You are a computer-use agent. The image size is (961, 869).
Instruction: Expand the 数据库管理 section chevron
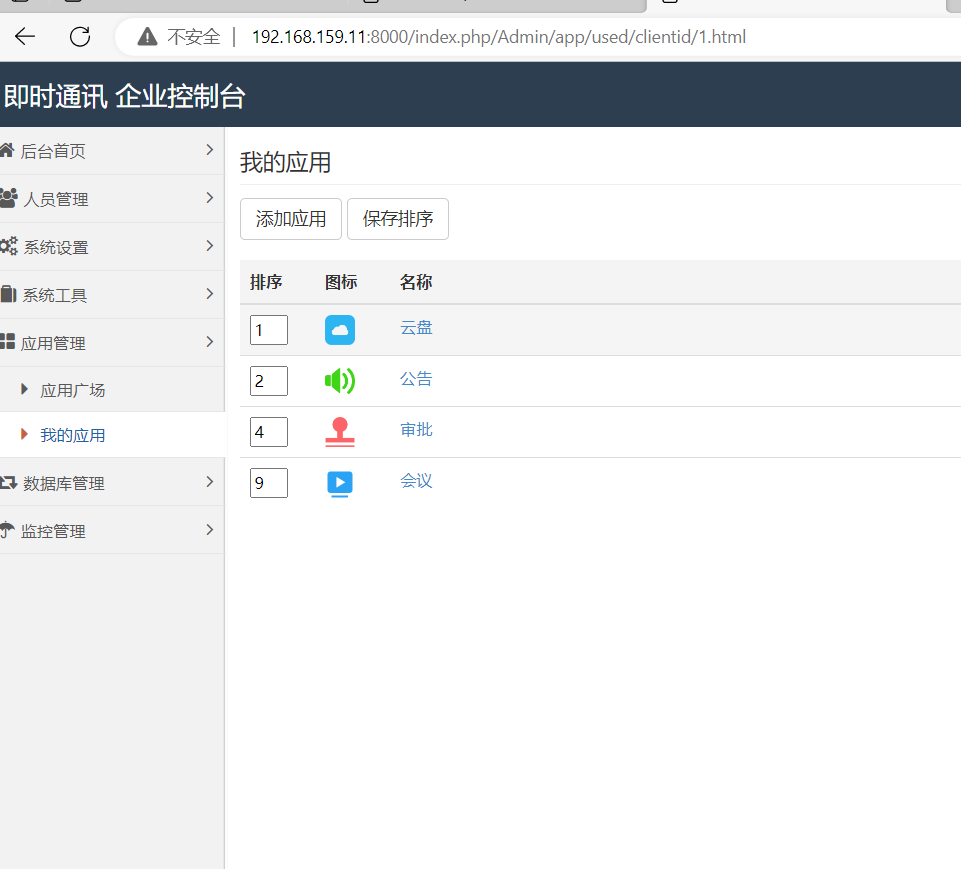[210, 482]
